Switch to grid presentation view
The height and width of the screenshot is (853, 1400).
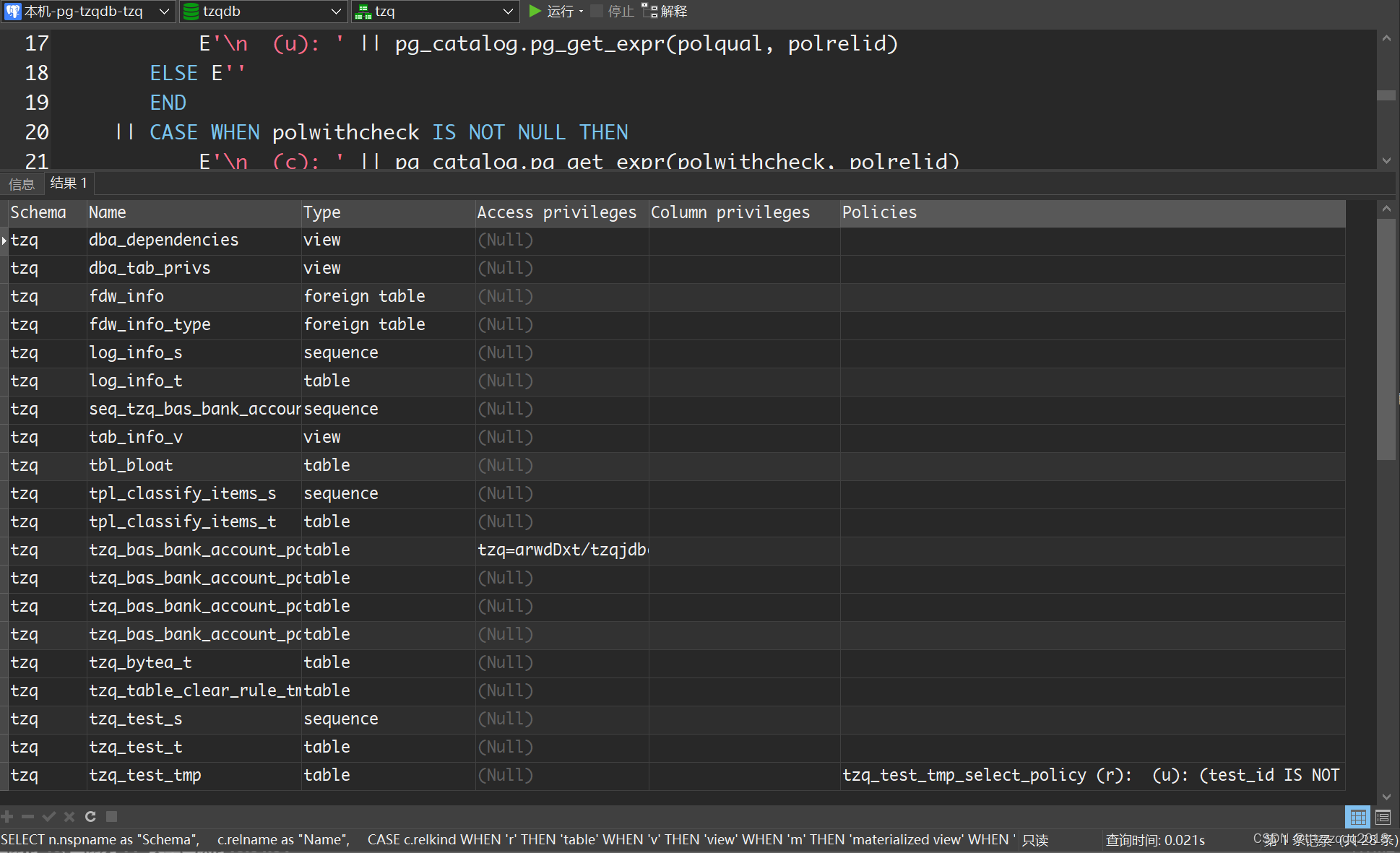(1358, 816)
